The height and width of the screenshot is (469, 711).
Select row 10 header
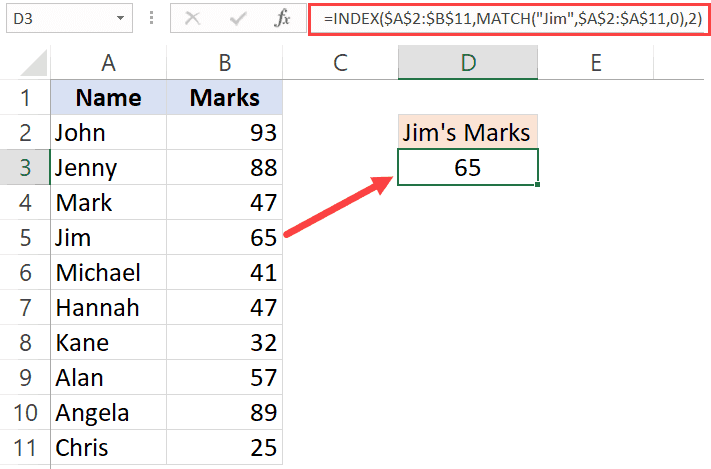click(x=25, y=412)
